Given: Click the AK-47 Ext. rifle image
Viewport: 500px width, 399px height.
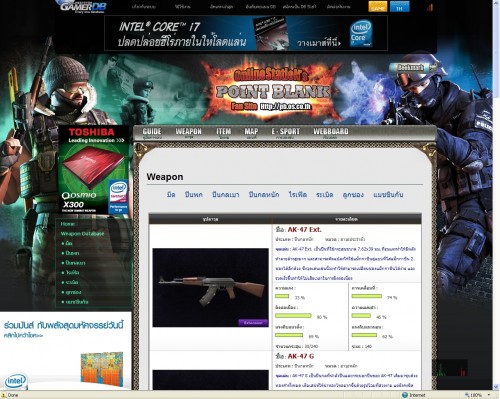Looking at the screenshot, I should point(211,287).
